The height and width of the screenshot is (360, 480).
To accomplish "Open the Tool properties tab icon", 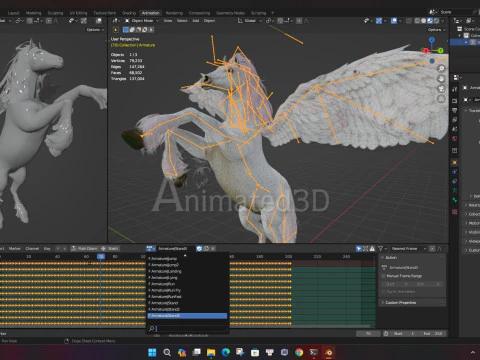I will coord(455,89).
